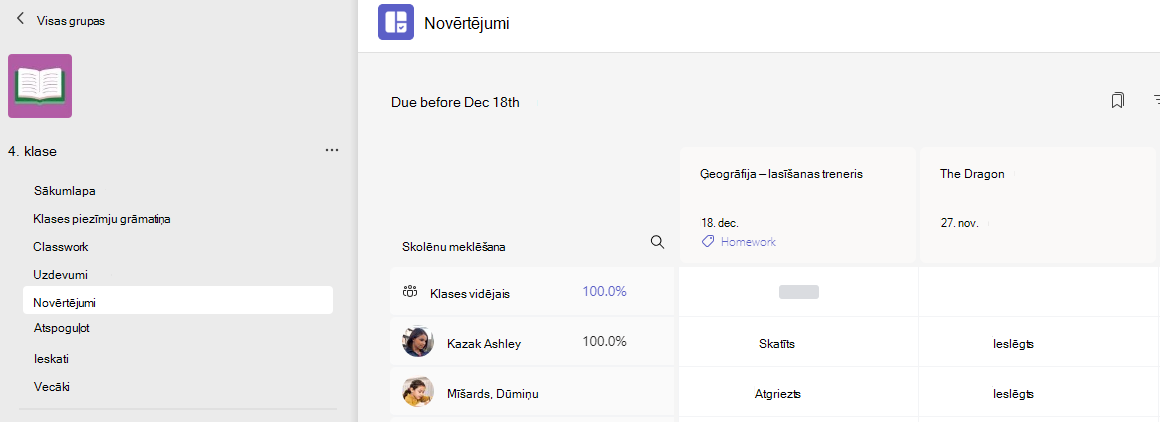
Task: Open Kazak Ashley's avatar
Action: 418,342
